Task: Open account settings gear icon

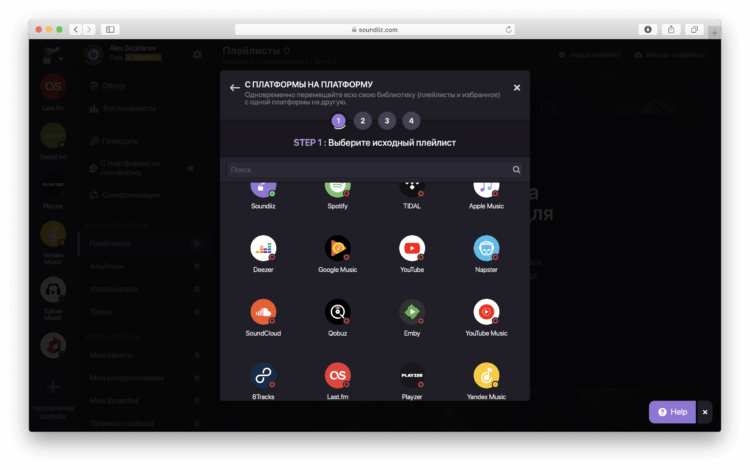Action: pyautogui.click(x=197, y=55)
